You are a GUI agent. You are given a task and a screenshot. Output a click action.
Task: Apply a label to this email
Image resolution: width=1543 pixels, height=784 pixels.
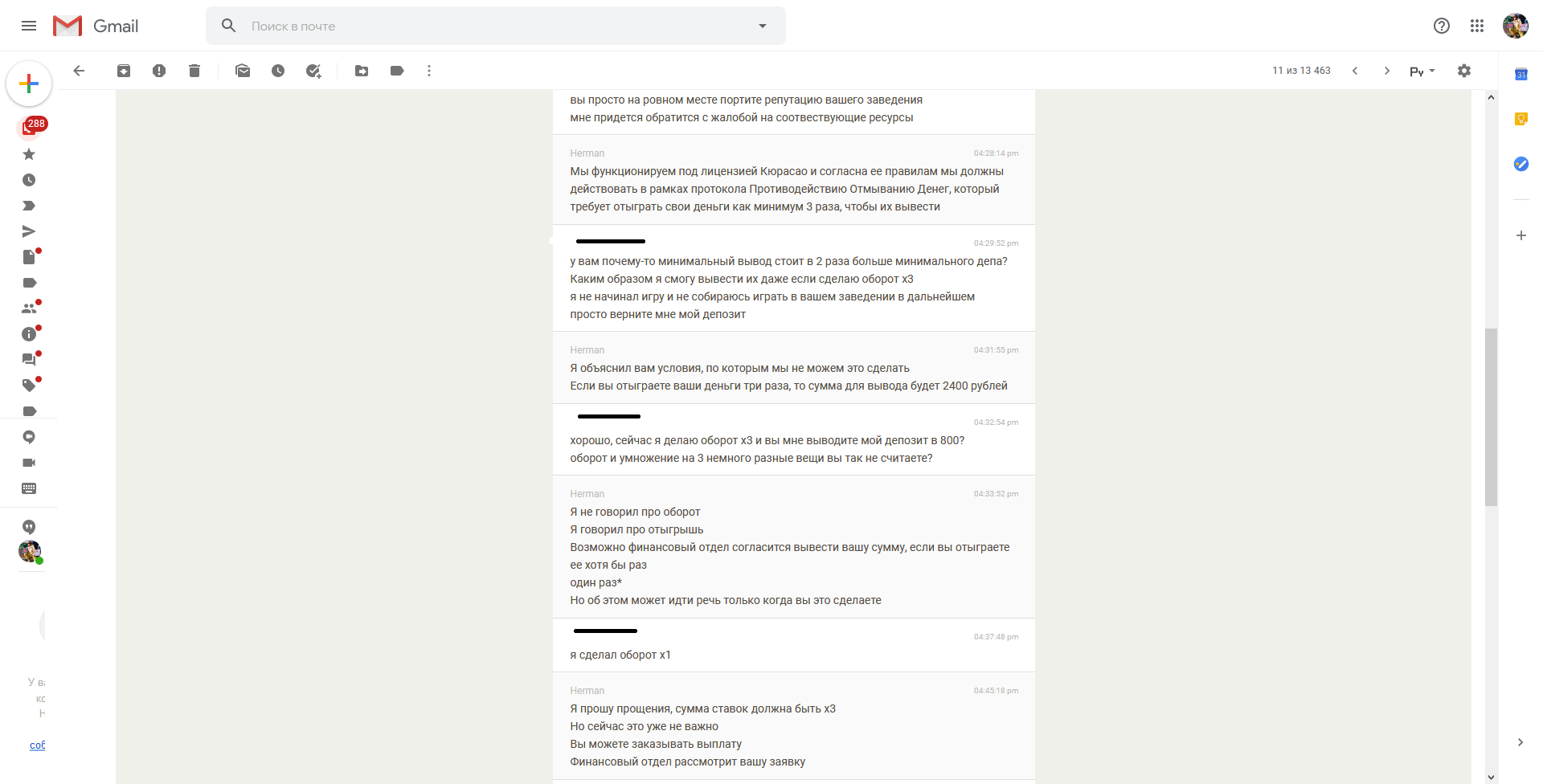coord(397,71)
